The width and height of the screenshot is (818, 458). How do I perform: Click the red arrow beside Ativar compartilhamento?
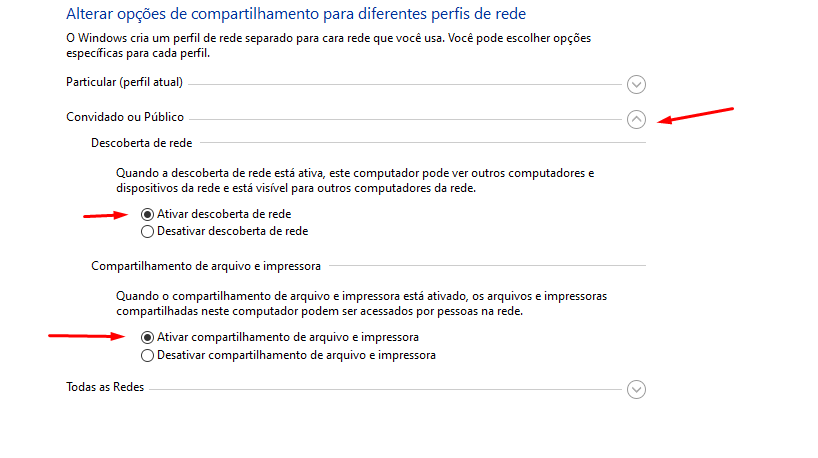(87, 336)
